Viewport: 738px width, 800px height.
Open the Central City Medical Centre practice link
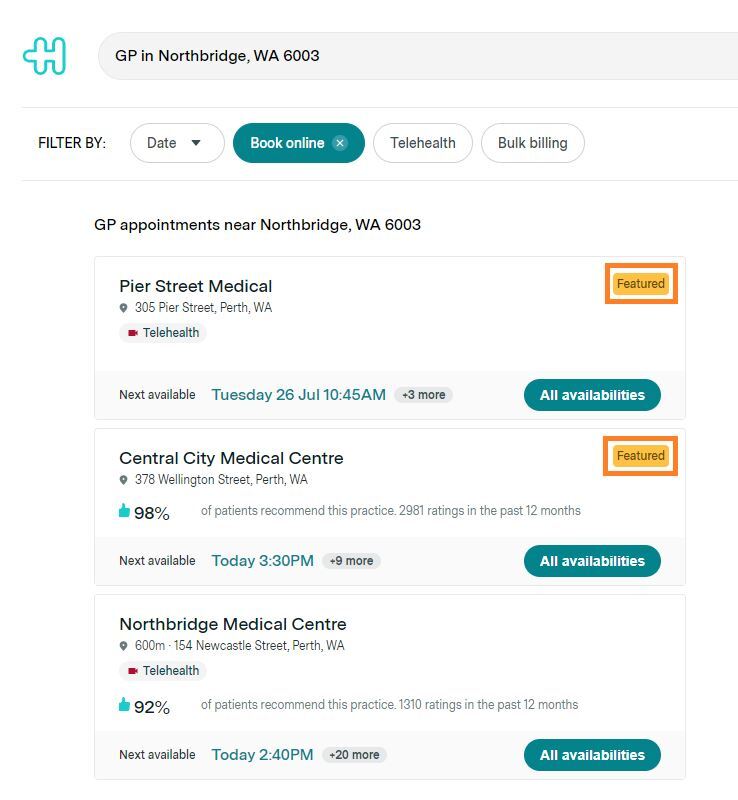coord(231,458)
